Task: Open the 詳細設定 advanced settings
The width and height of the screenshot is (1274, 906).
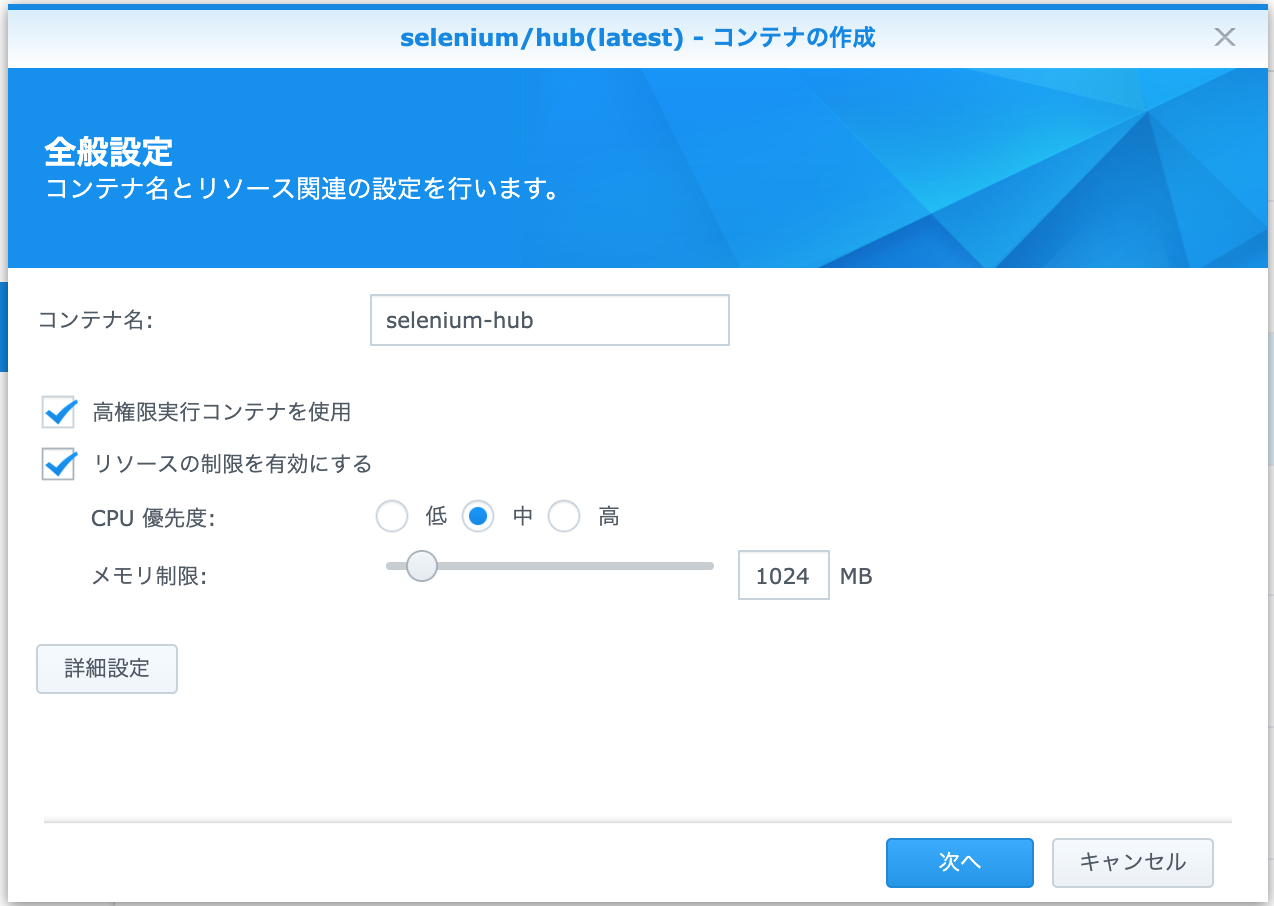Action: 106,668
